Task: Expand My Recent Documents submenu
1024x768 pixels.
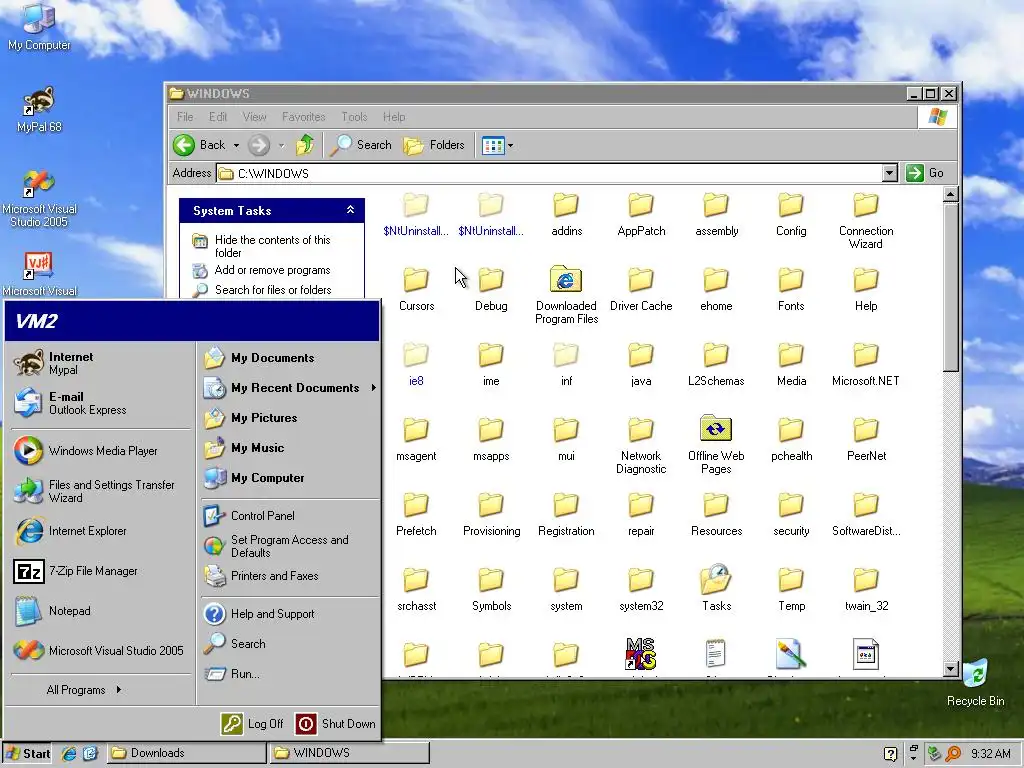Action: click(x=289, y=388)
